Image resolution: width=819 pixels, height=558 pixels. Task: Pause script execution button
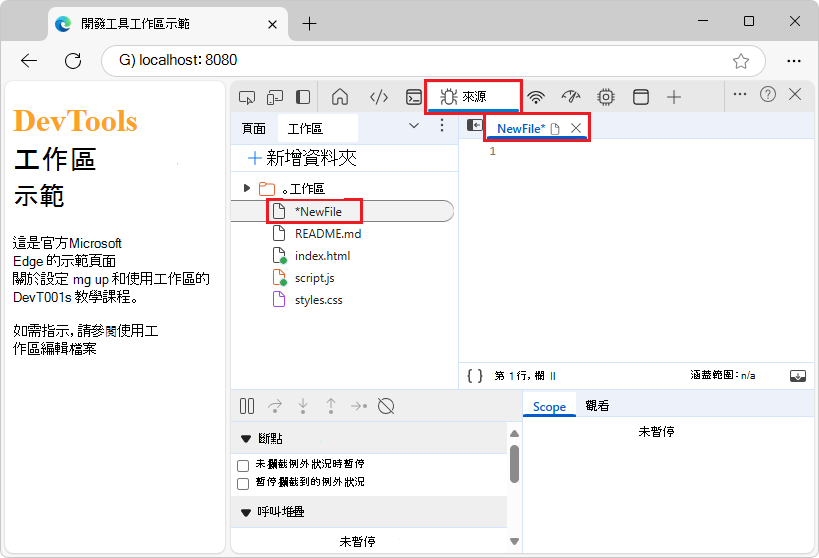pyautogui.click(x=247, y=406)
